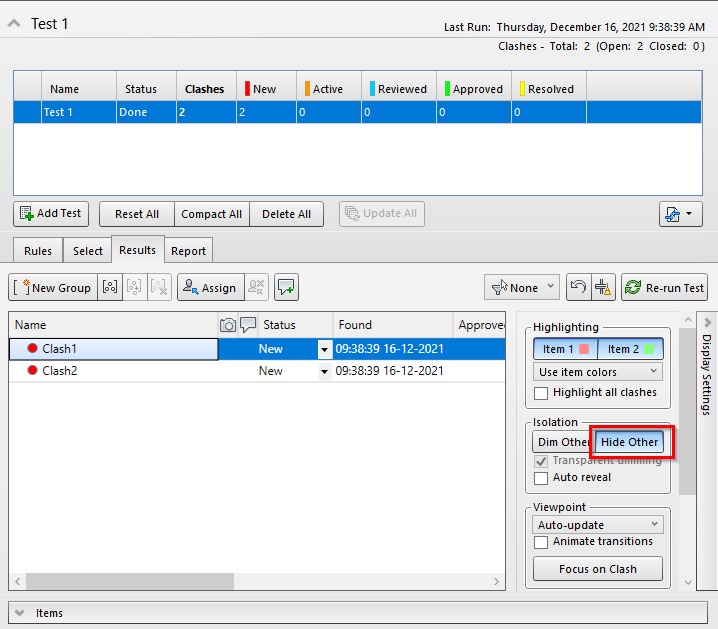The image size is (718, 629).
Task: Enable Animate transitions checkbox
Action: (541, 542)
